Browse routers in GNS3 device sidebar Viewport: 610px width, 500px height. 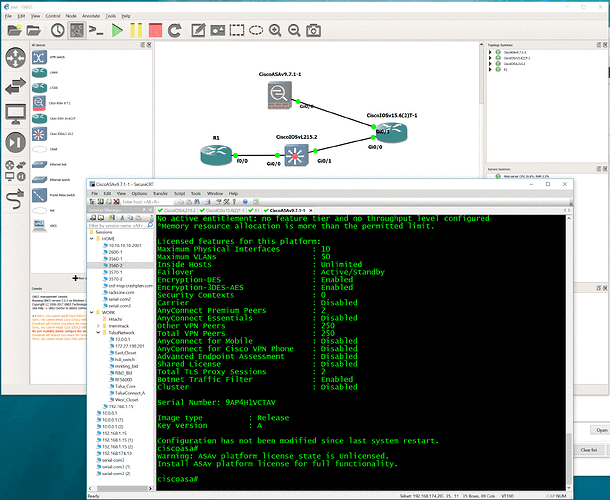(16, 58)
